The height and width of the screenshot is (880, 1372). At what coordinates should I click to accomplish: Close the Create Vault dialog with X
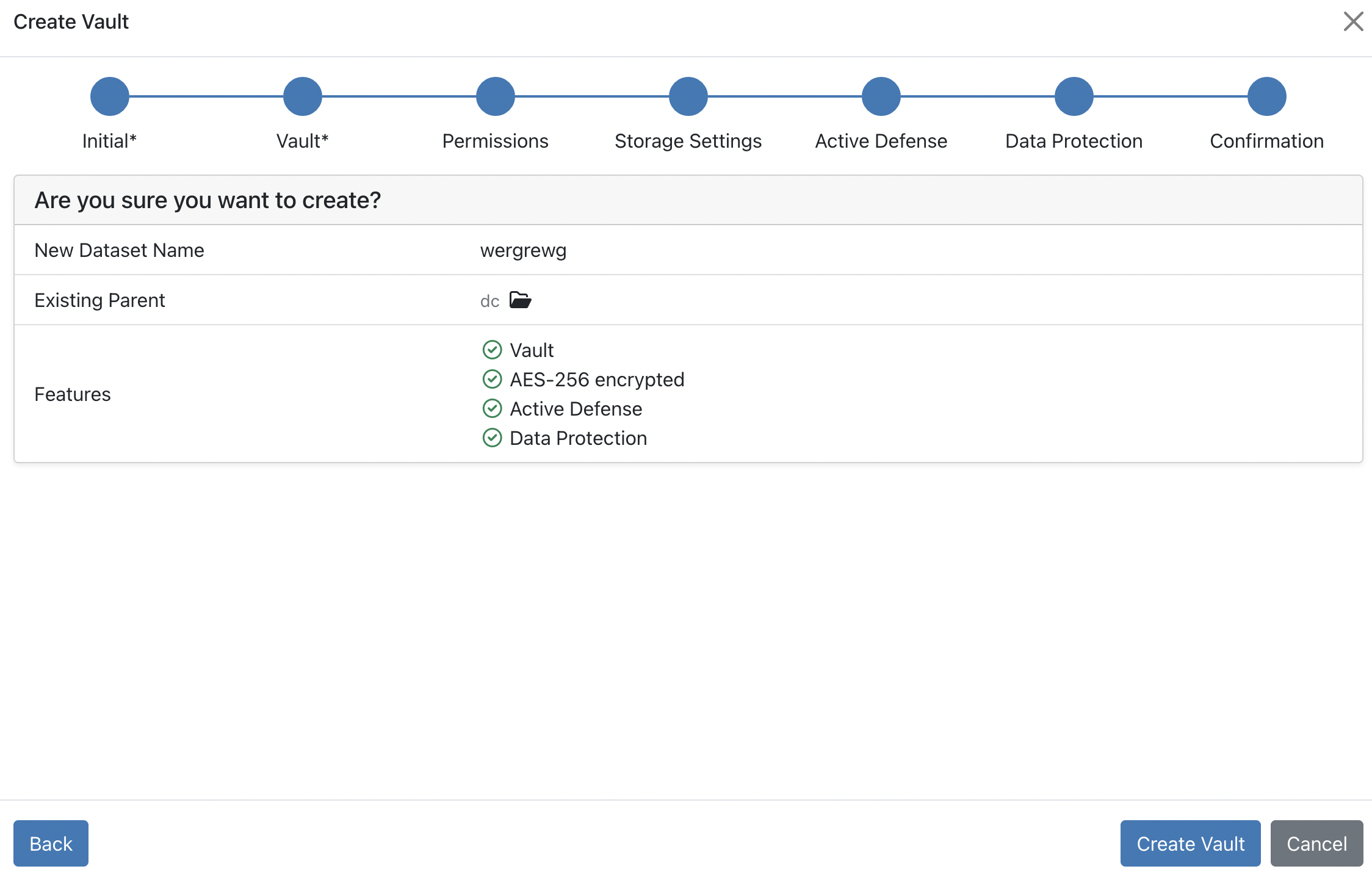coord(1353,21)
